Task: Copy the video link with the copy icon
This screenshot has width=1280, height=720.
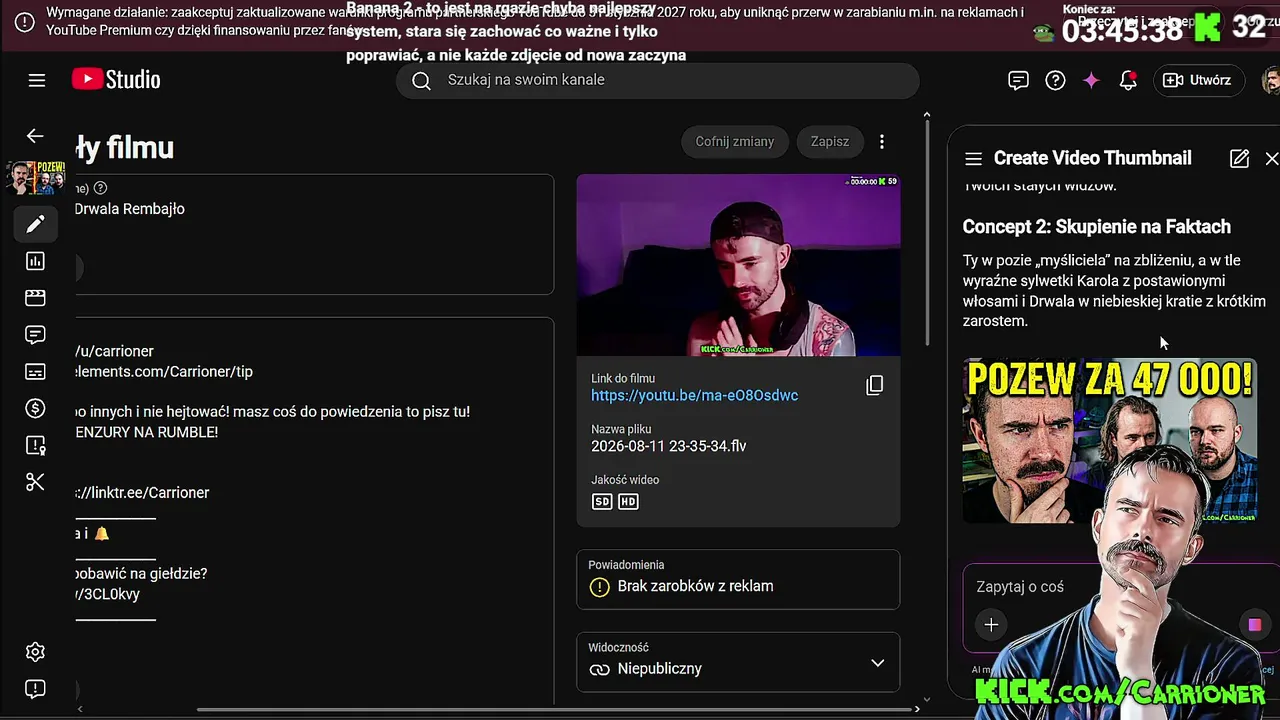Action: [875, 385]
